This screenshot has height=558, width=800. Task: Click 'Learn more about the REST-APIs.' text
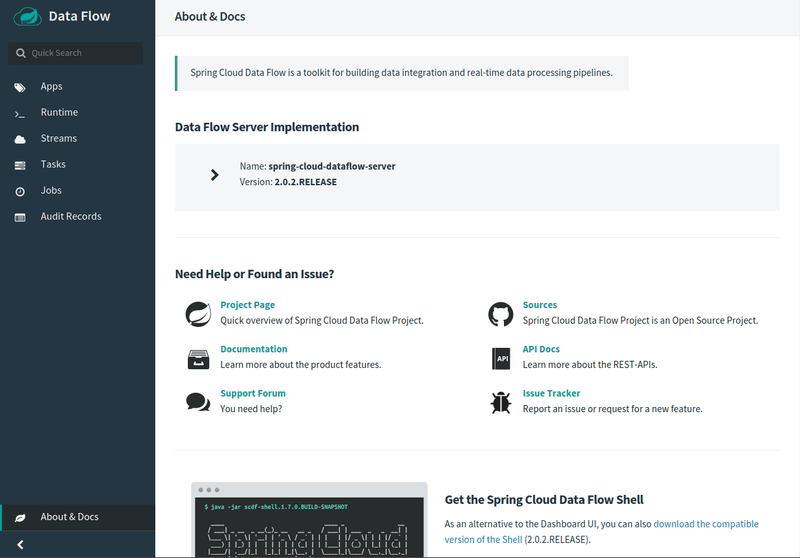pos(590,365)
